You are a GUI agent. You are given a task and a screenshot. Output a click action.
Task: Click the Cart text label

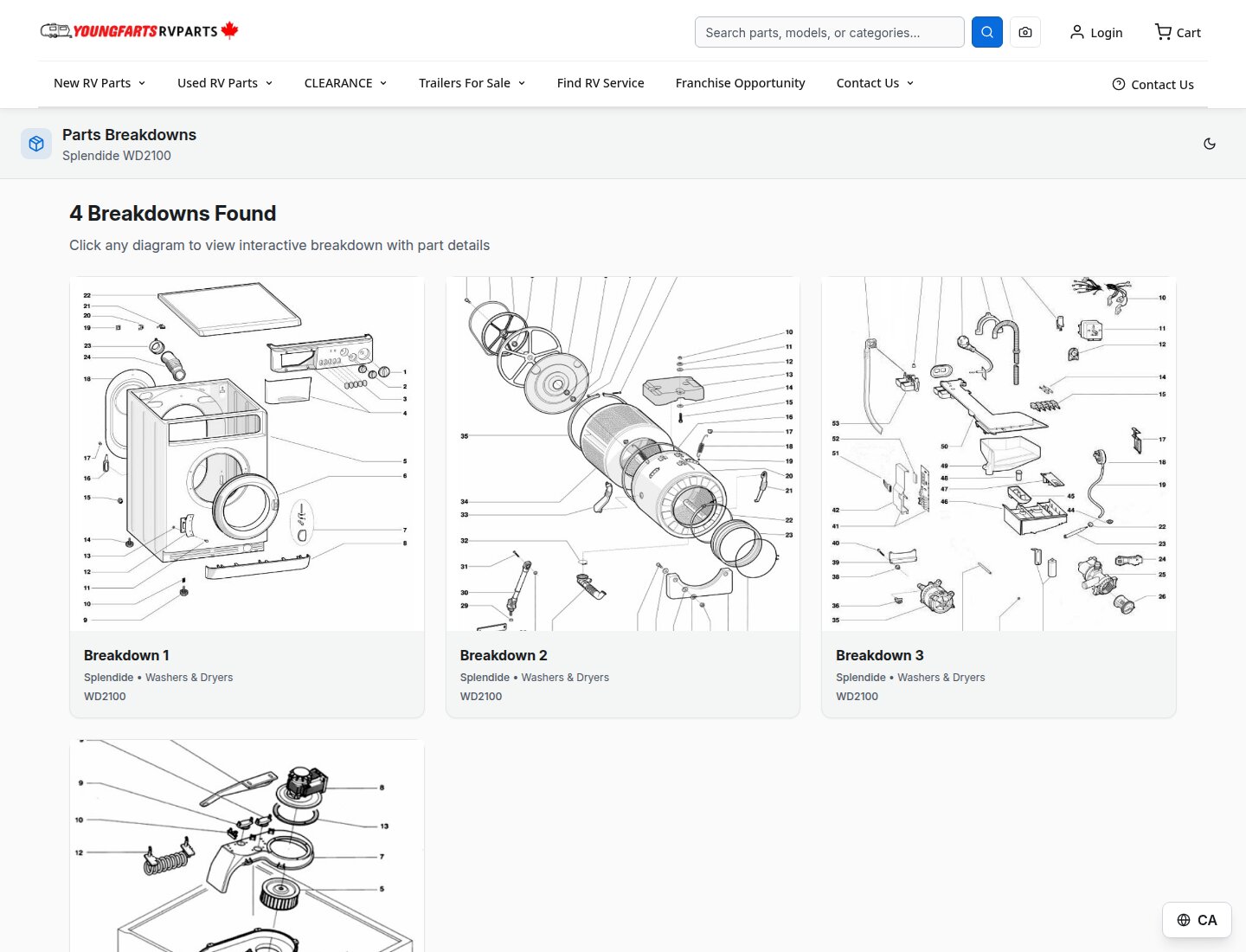coord(1188,33)
